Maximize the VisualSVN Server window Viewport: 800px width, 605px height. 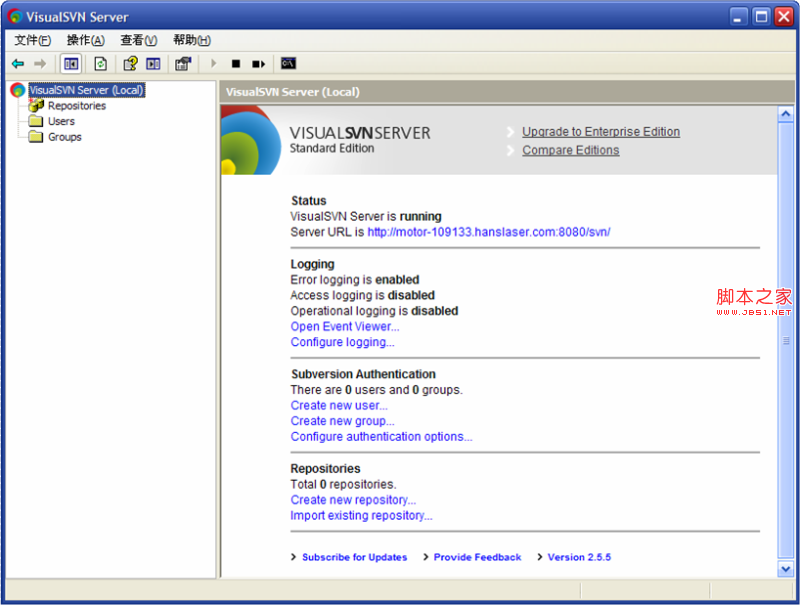point(761,17)
